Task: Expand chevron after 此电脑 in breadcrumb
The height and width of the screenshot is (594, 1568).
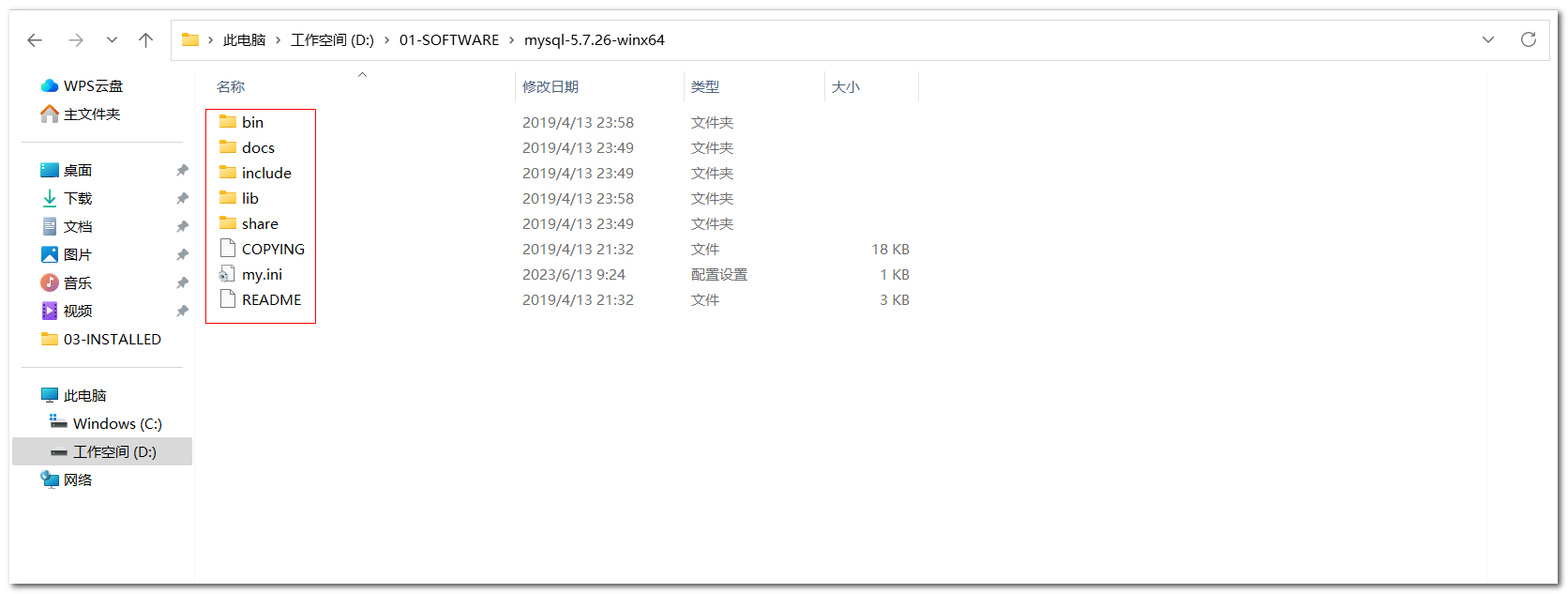Action: 279,39
